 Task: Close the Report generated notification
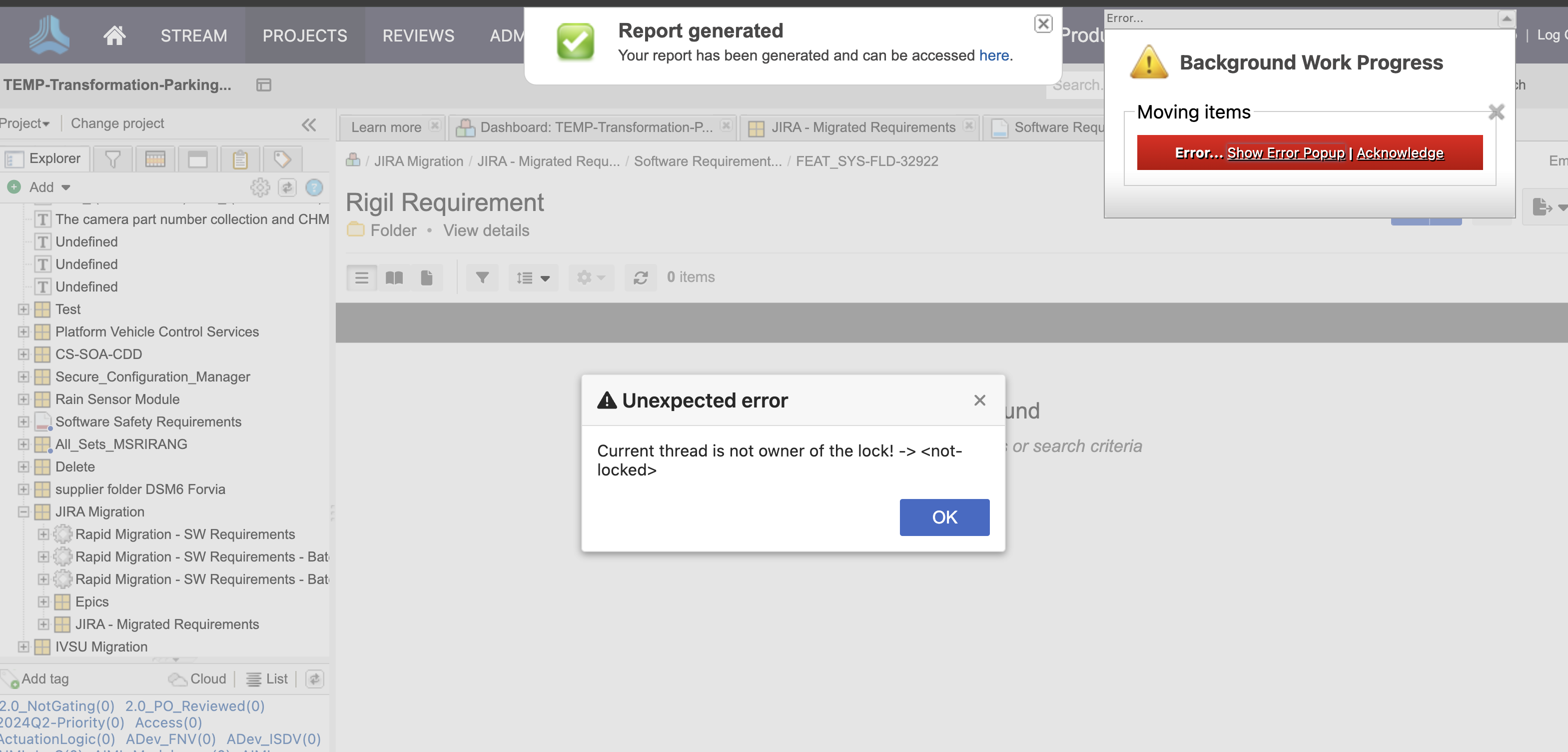click(x=1043, y=23)
